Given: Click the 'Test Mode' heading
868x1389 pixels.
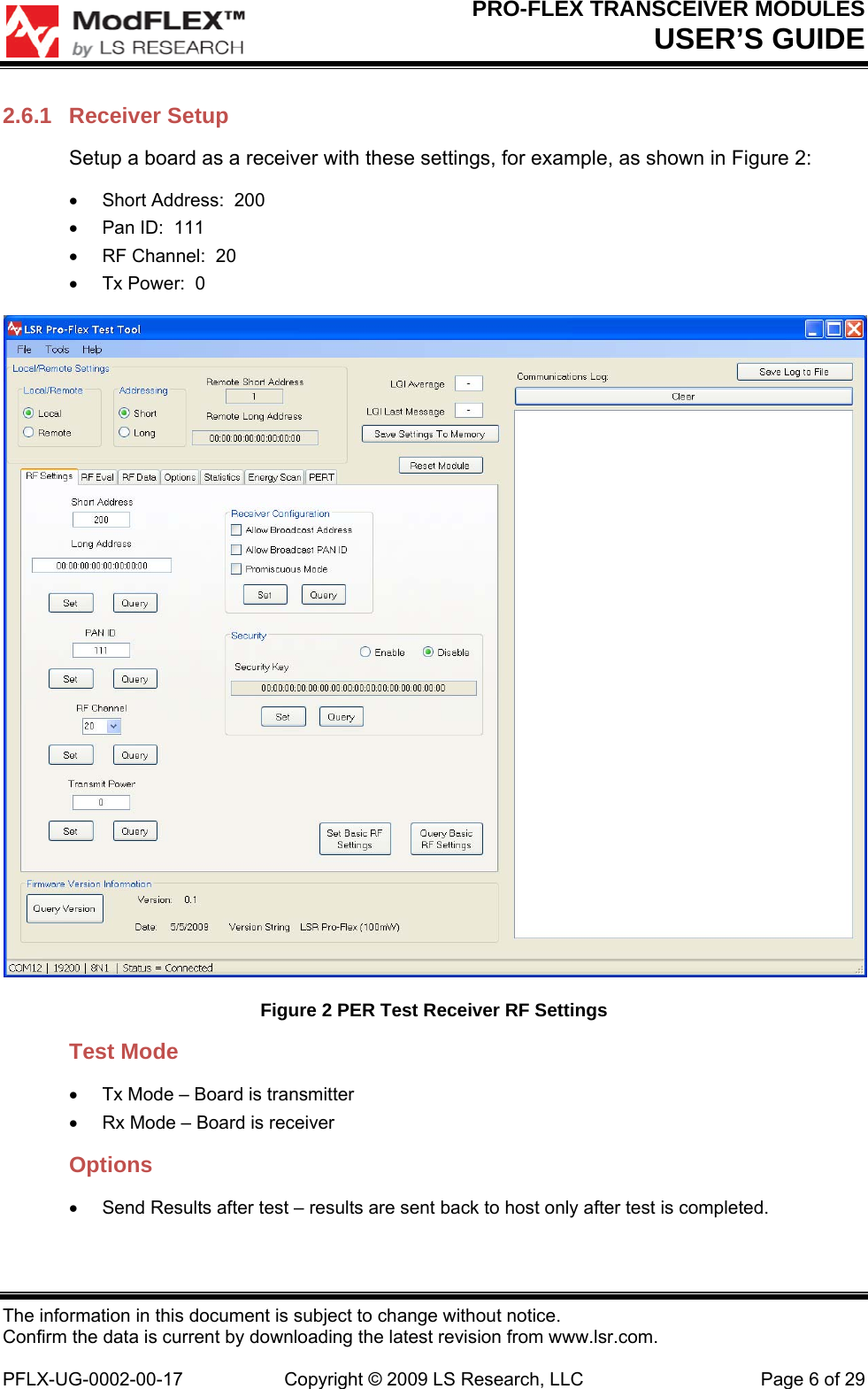Looking at the screenshot, I should pyautogui.click(x=124, y=1052).
